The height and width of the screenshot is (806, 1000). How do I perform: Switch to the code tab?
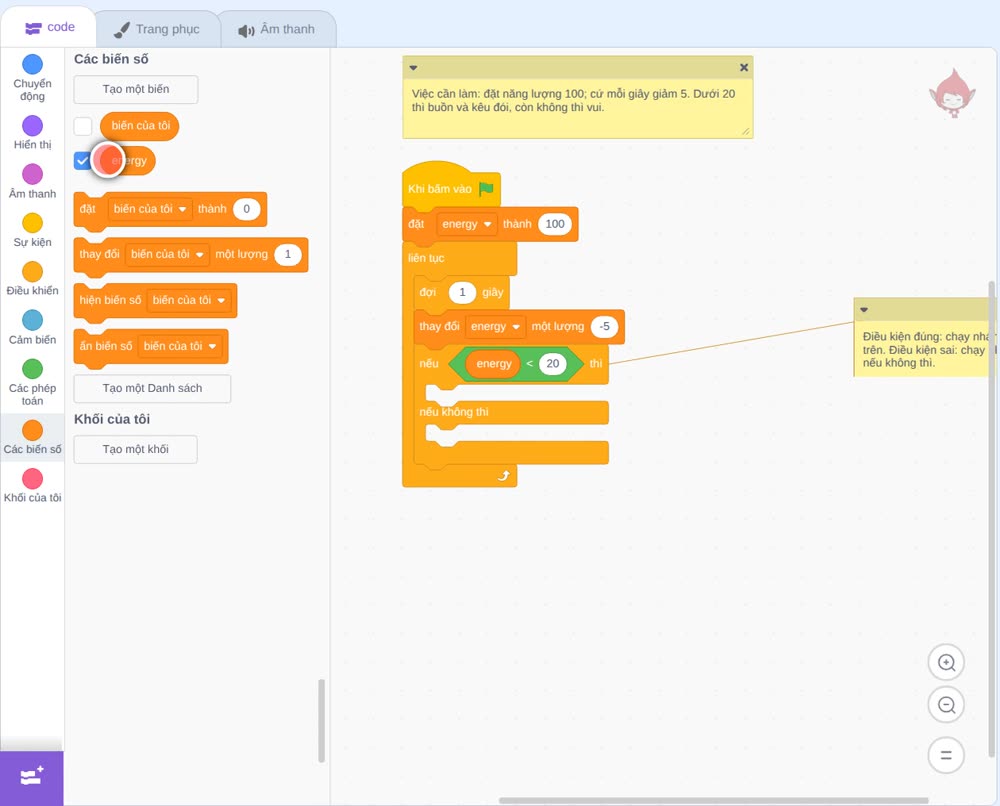49,27
